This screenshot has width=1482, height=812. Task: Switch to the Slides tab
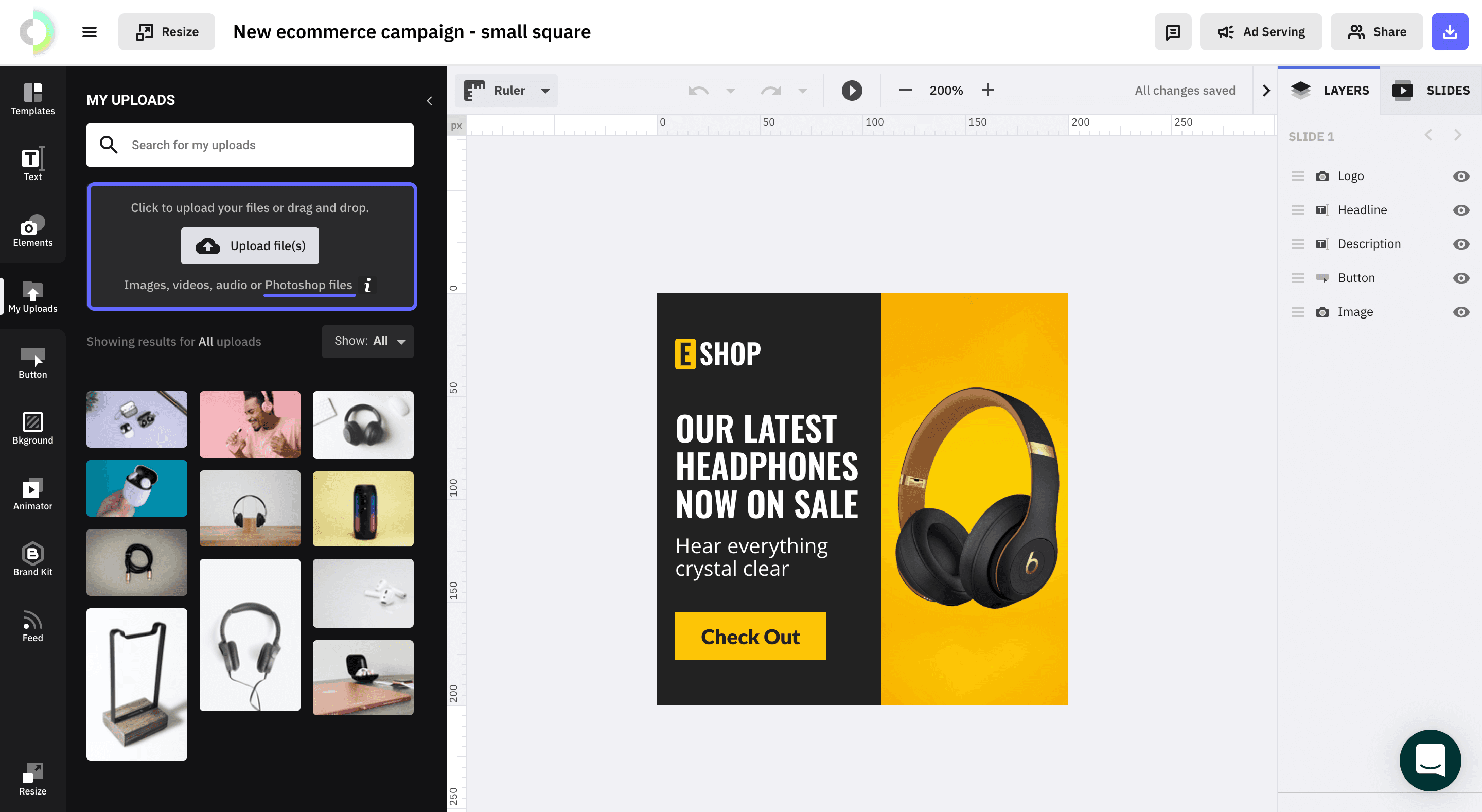[x=1432, y=91]
